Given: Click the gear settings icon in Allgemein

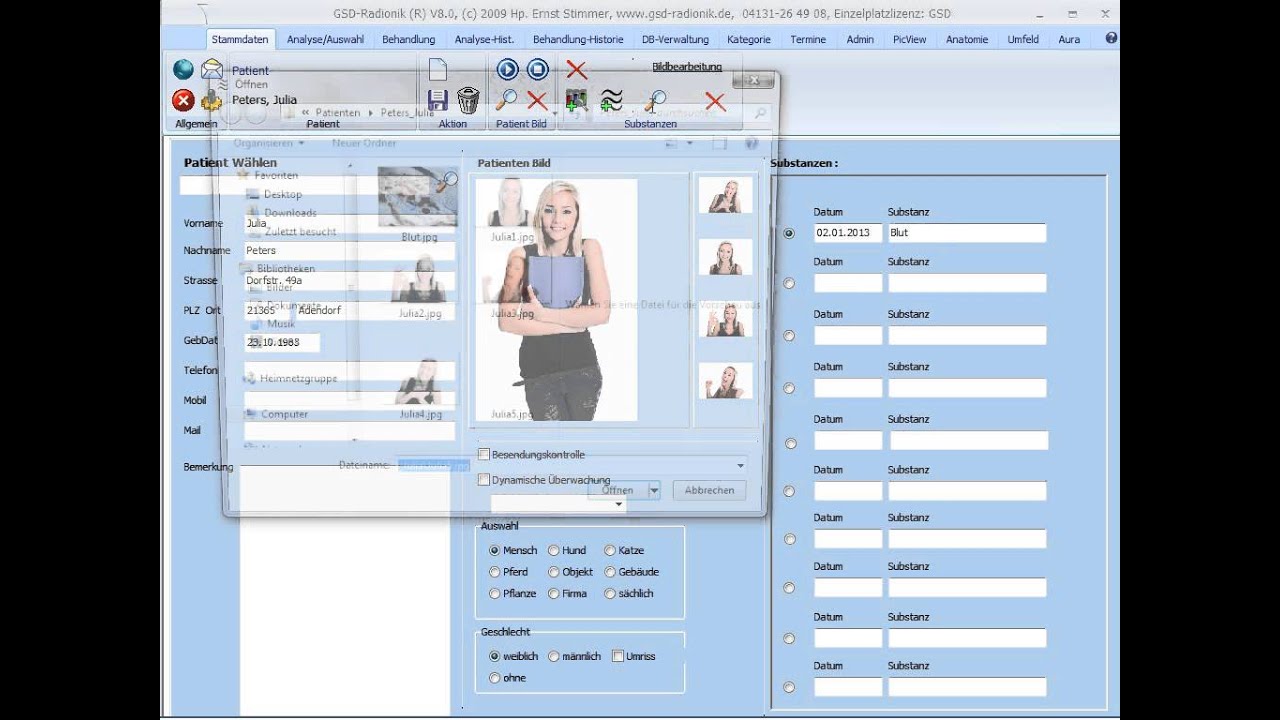Looking at the screenshot, I should coord(212,100).
